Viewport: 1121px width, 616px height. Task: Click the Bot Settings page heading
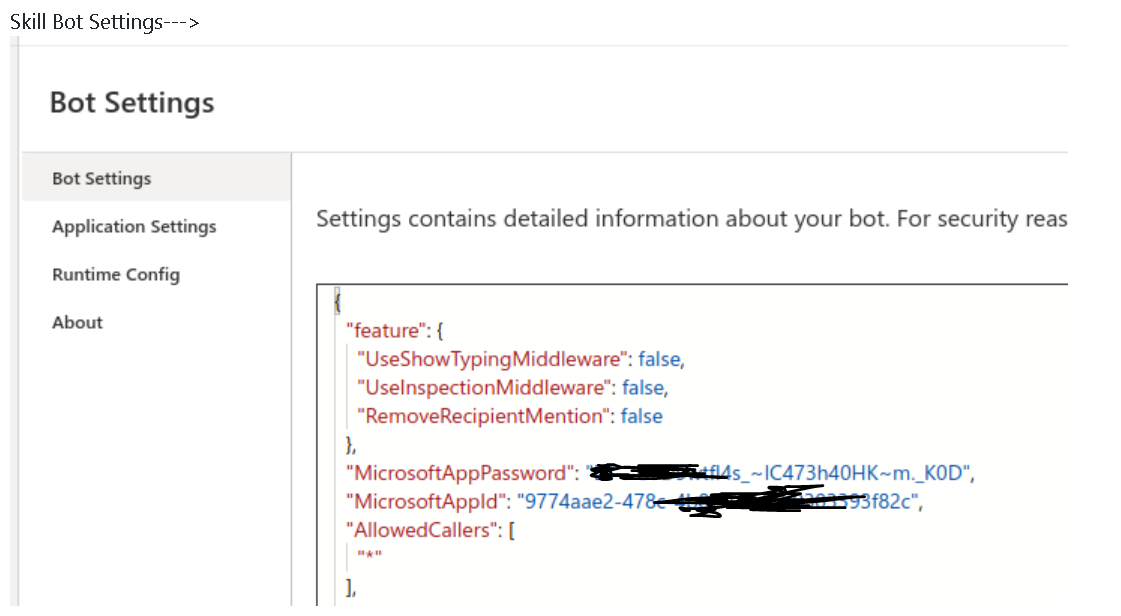(132, 102)
